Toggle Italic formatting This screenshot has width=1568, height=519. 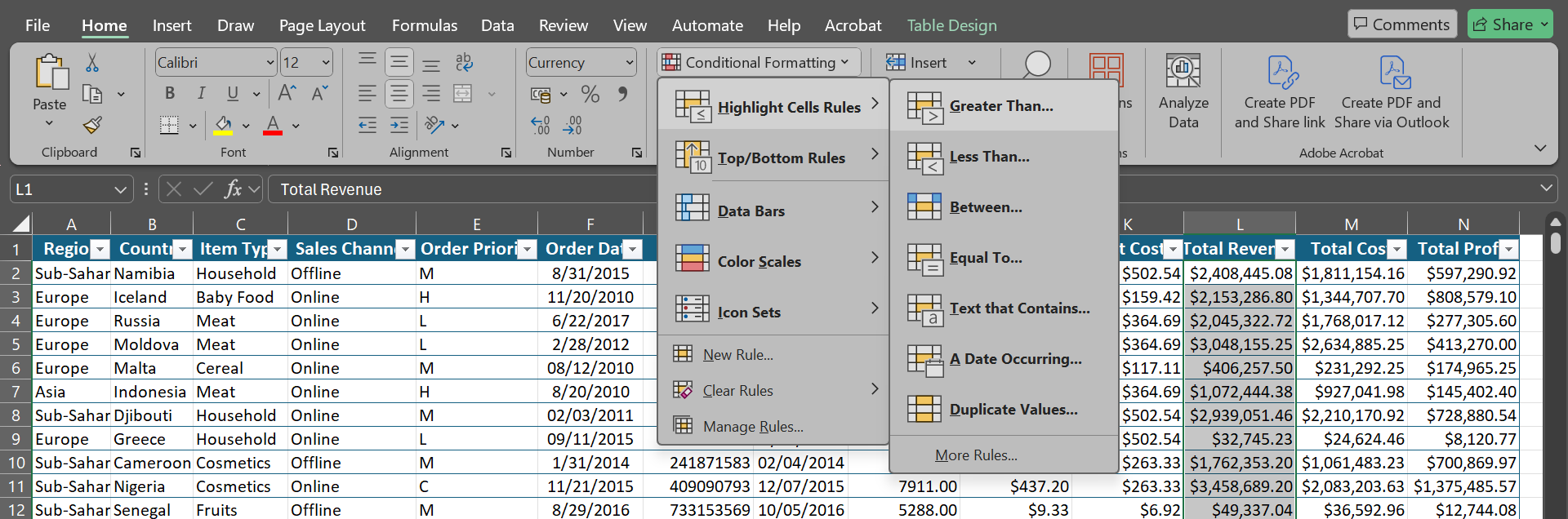click(201, 93)
